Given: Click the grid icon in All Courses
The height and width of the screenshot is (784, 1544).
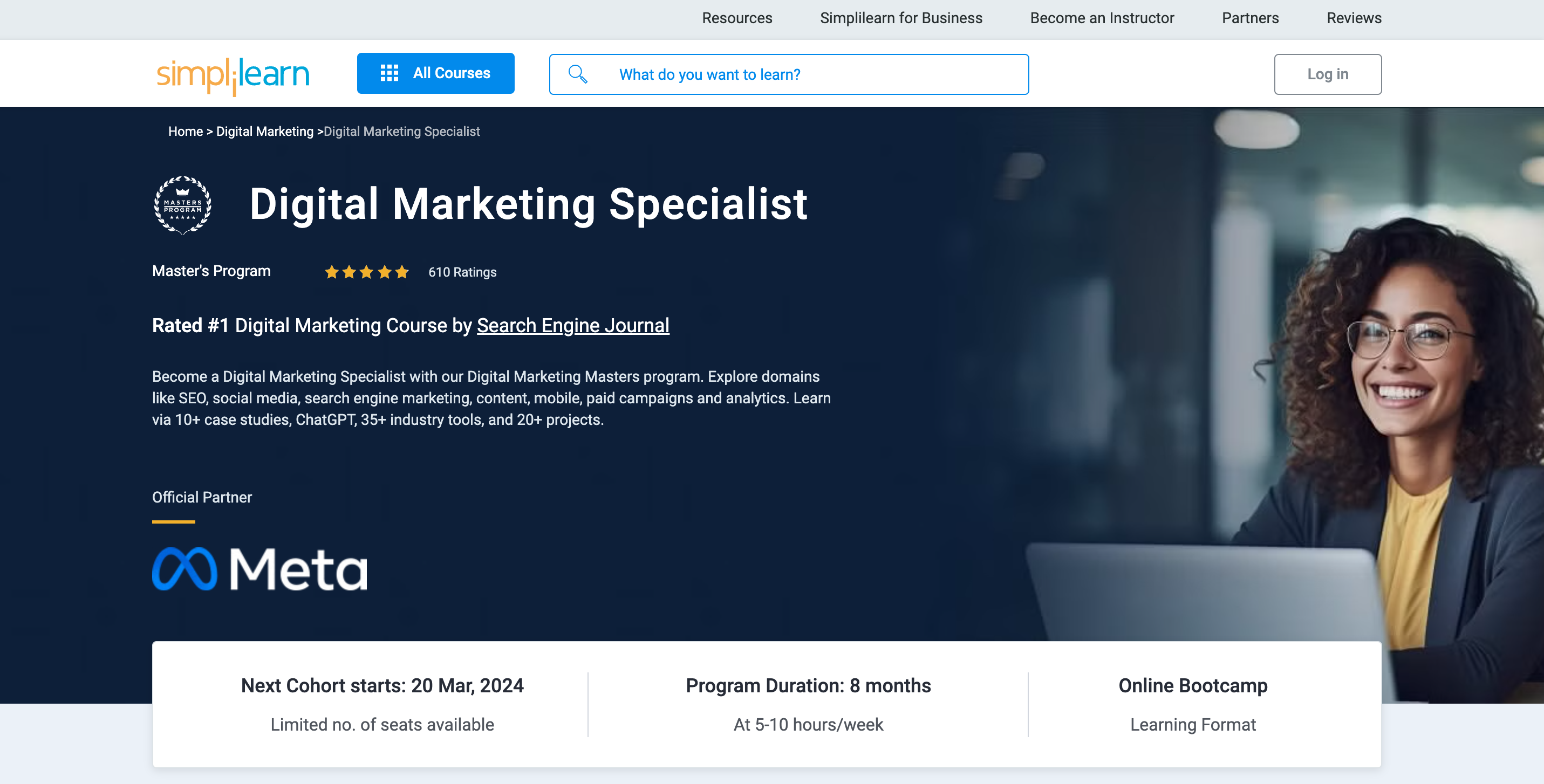Looking at the screenshot, I should pos(389,73).
